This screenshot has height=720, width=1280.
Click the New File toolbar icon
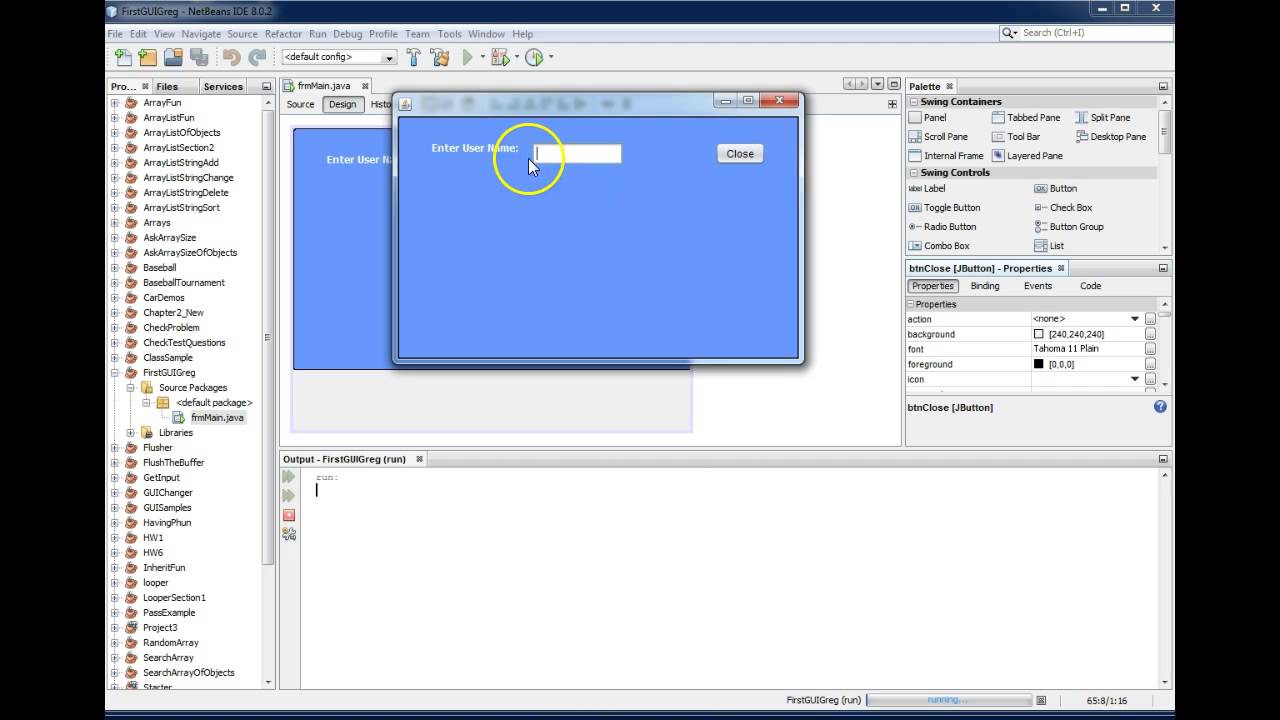pyautogui.click(x=123, y=58)
